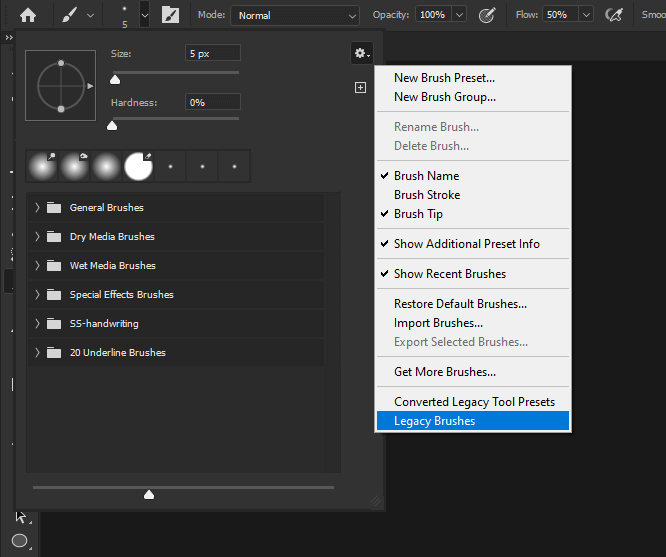
Task: Toggle the Brush Name display option
Action: click(x=426, y=176)
